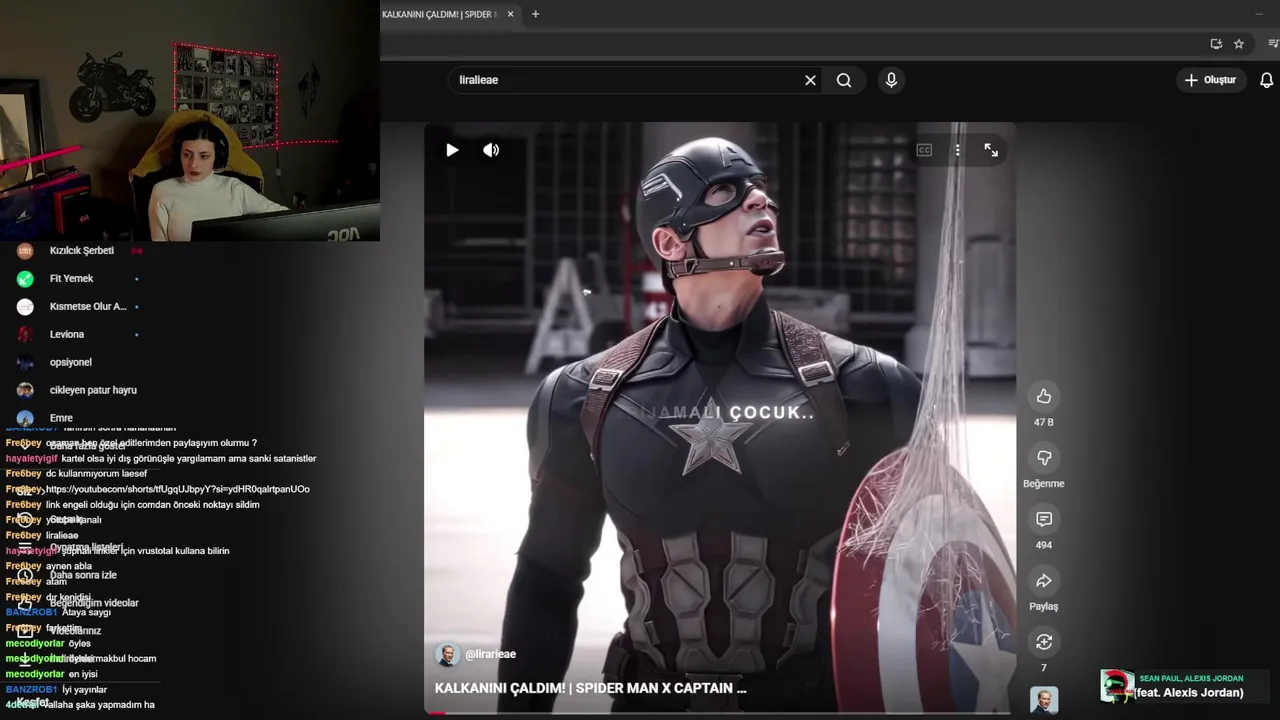Open the notifications bell
The image size is (1280, 720).
point(1266,80)
